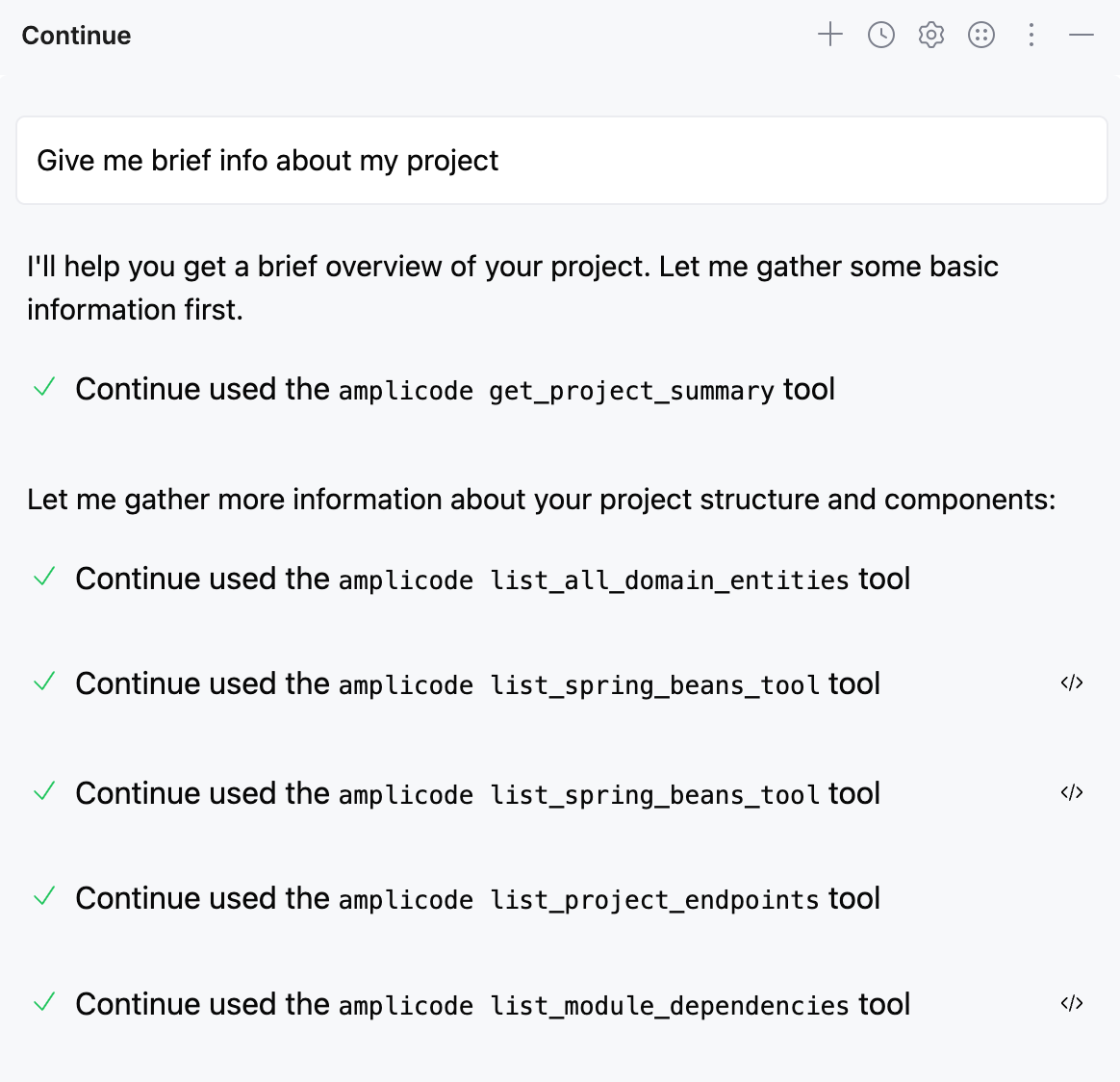Show code icon for second list_spring_beans_tool row
The image size is (1120, 1082).
(1071, 793)
